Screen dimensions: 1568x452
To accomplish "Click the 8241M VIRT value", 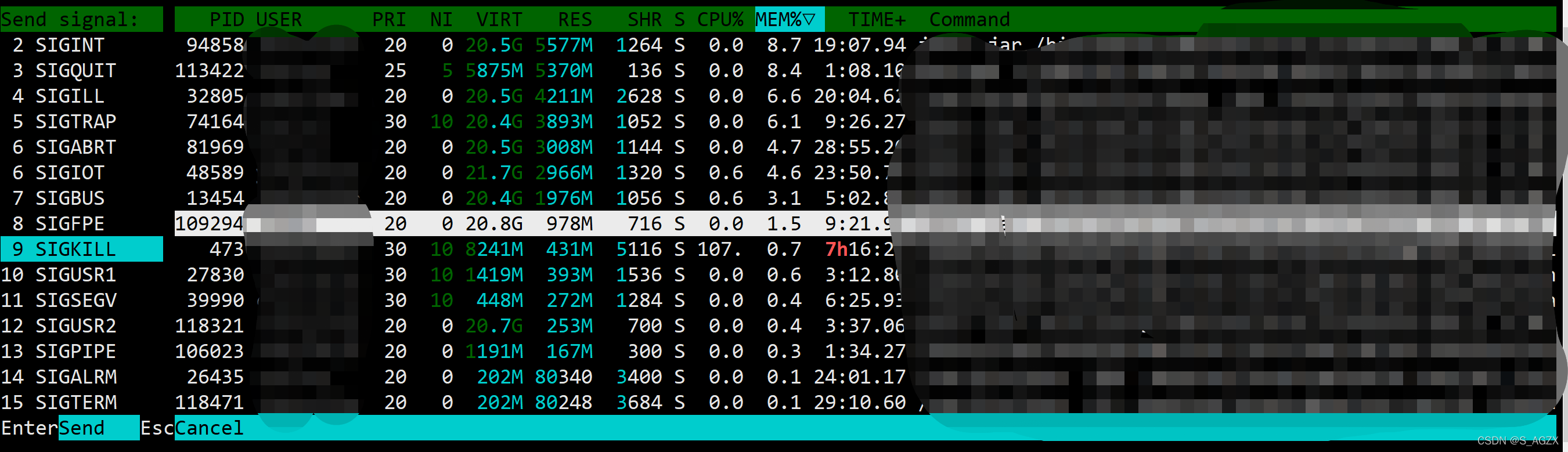I will point(493,249).
